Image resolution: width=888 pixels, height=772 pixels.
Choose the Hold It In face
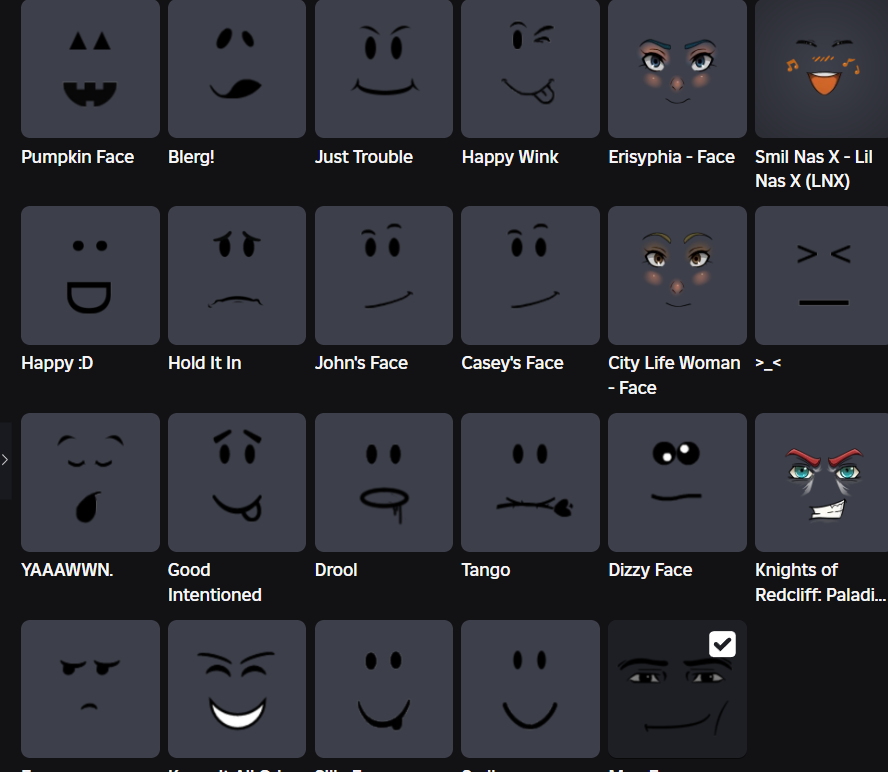tap(236, 275)
